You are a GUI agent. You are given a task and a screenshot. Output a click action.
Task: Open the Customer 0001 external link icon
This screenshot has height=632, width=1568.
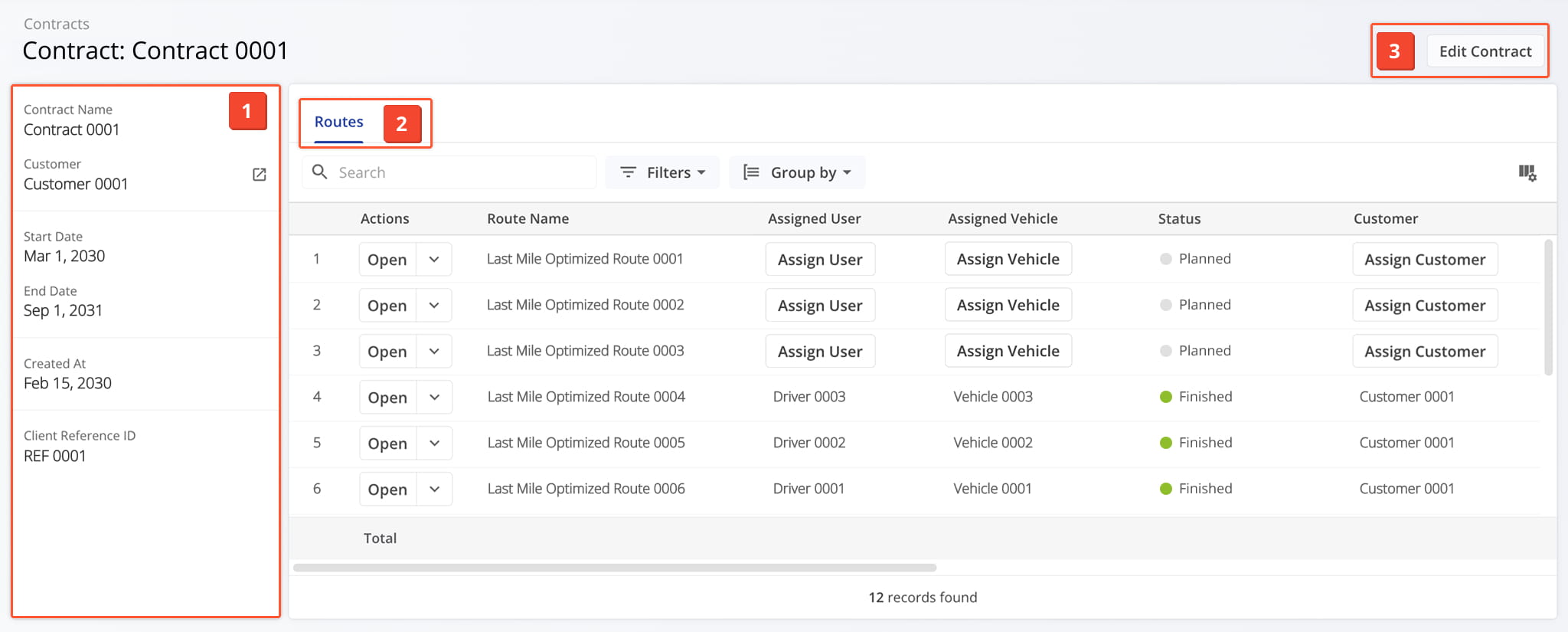[260, 175]
